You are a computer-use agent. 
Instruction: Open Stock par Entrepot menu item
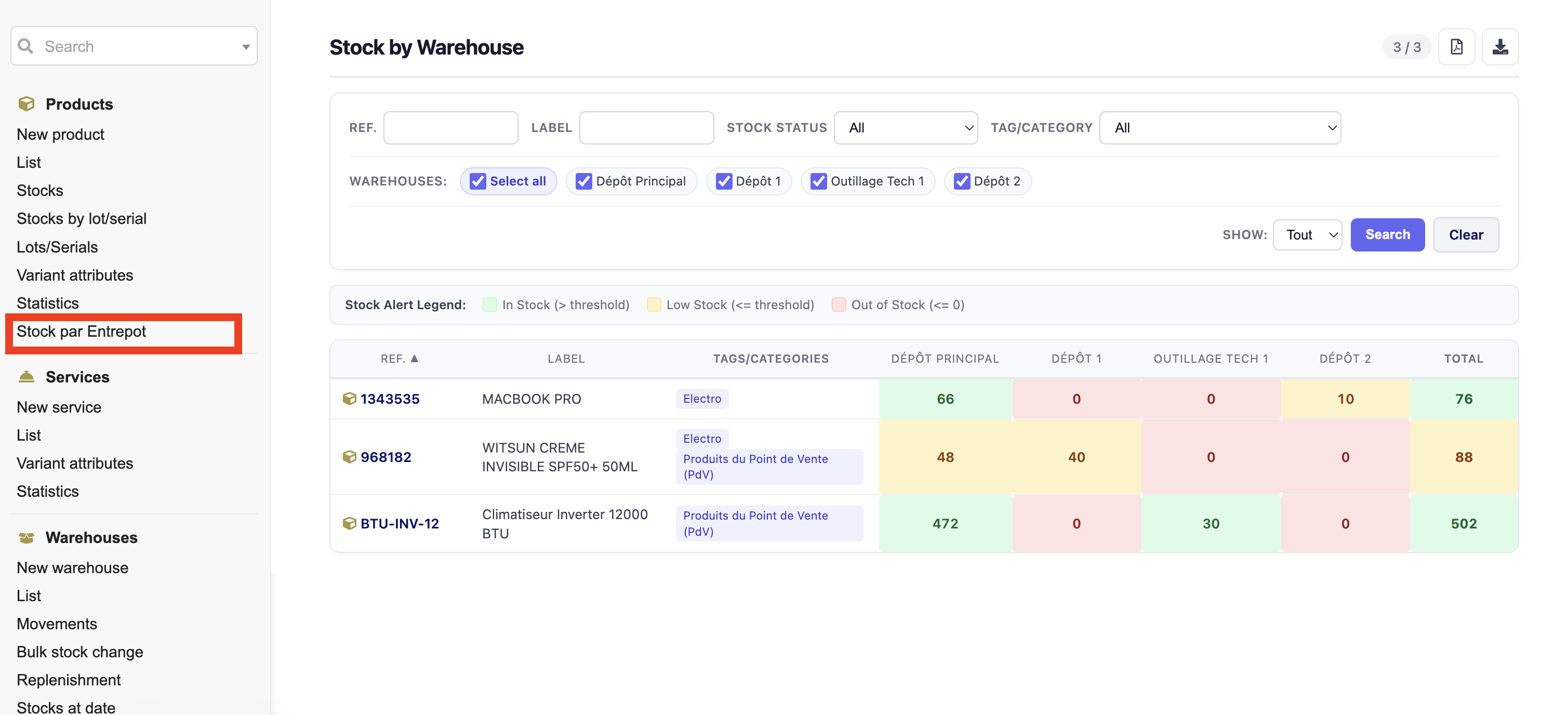pyautogui.click(x=81, y=332)
